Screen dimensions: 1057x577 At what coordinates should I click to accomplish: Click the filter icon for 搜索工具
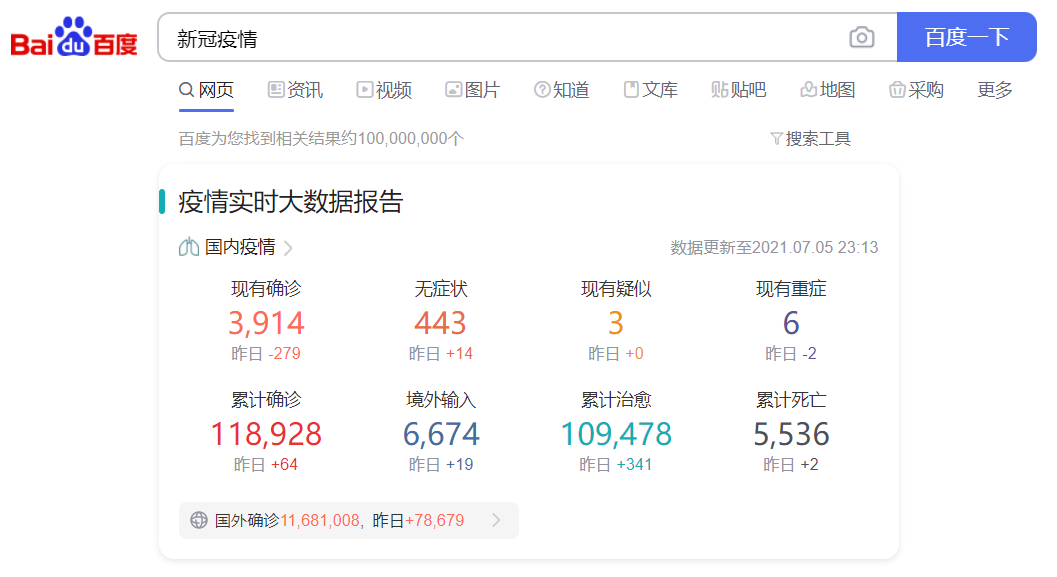pyautogui.click(x=776, y=139)
